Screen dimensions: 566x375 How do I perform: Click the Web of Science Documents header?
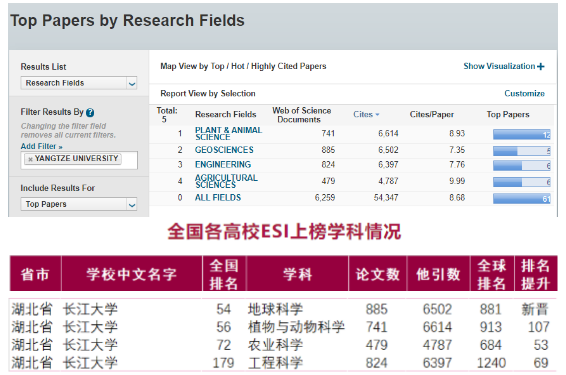click(x=301, y=115)
